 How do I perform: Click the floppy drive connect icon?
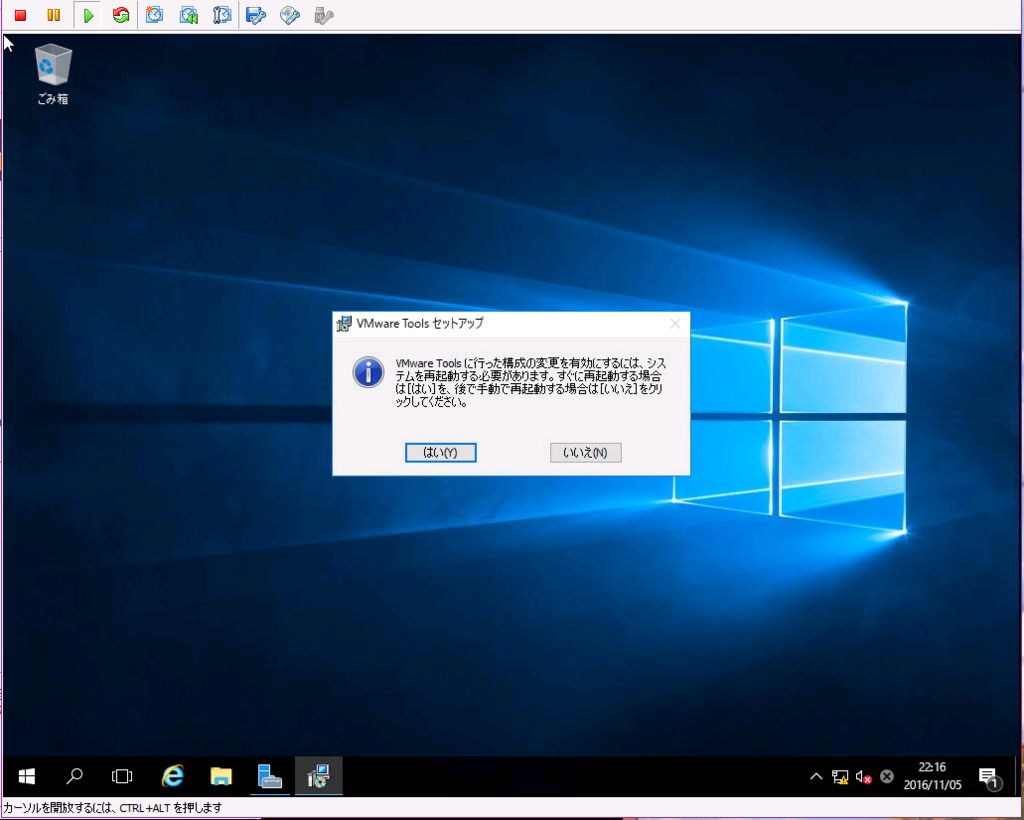click(x=255, y=15)
